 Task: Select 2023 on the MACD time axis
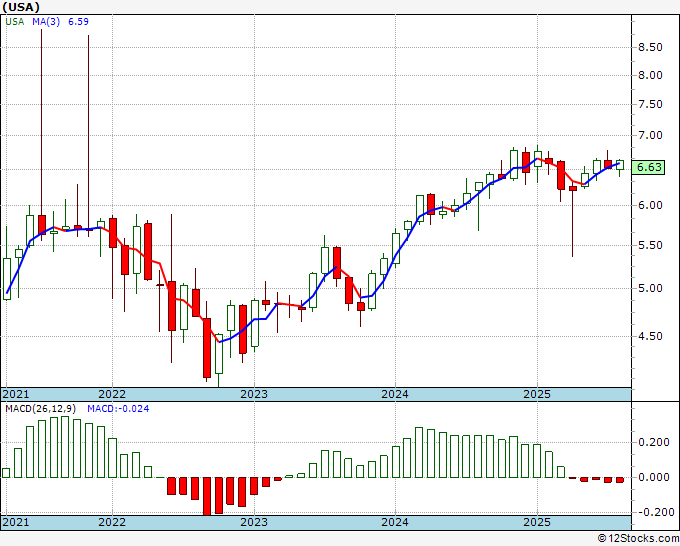254,522
